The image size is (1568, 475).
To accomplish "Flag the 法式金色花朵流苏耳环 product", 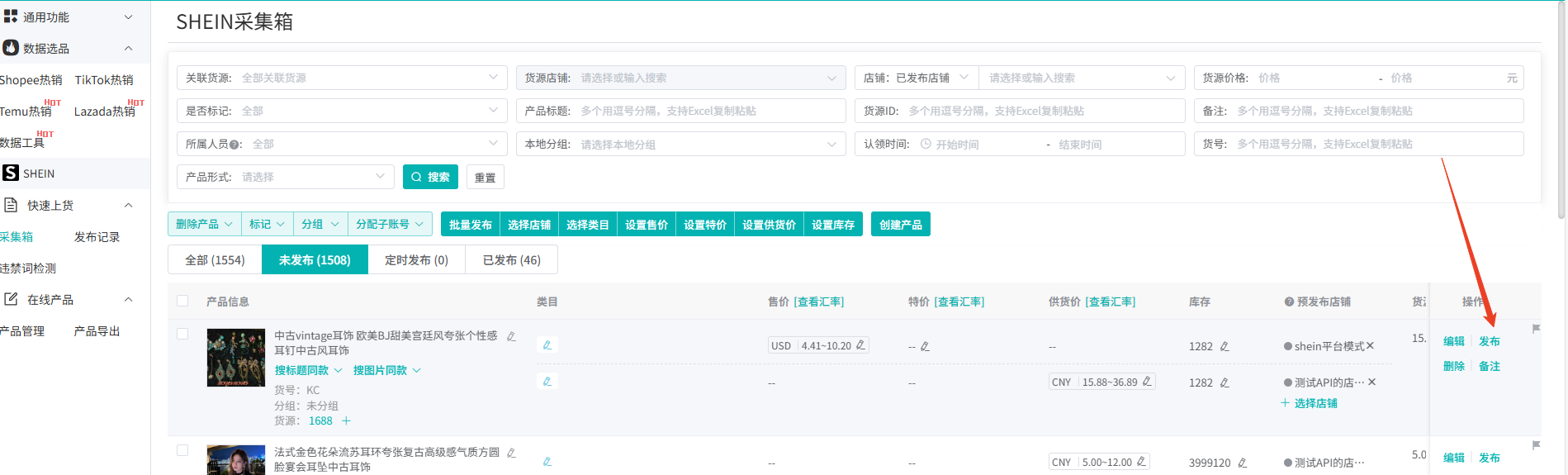I will 1536,445.
